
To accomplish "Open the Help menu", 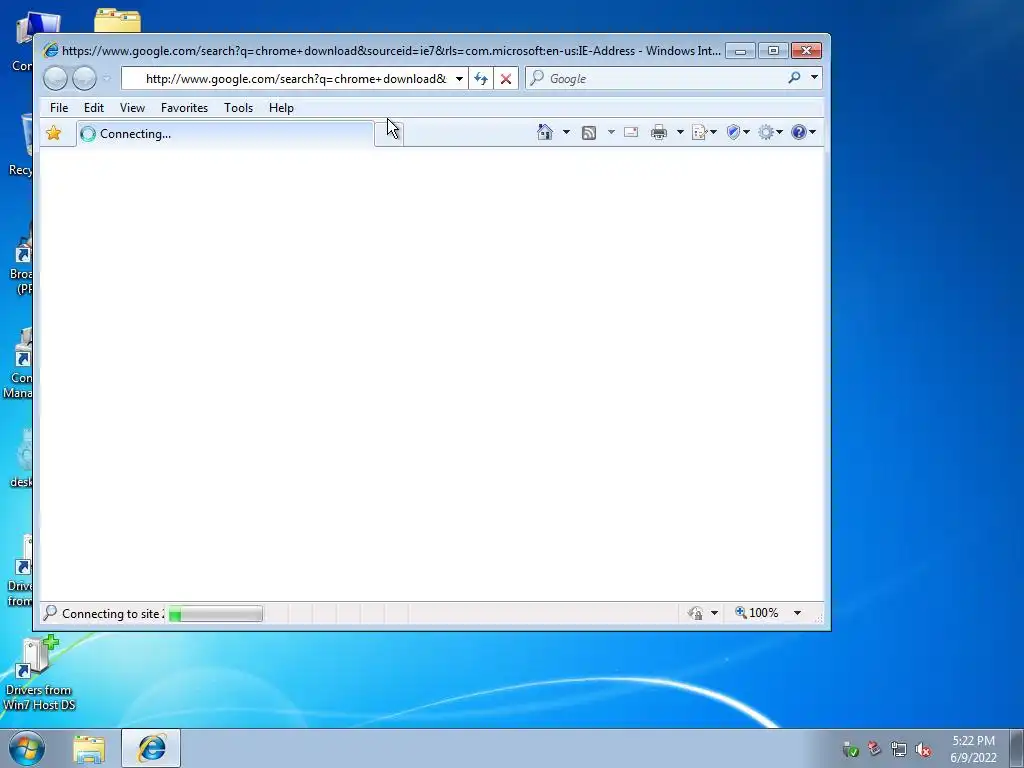I will [x=281, y=108].
